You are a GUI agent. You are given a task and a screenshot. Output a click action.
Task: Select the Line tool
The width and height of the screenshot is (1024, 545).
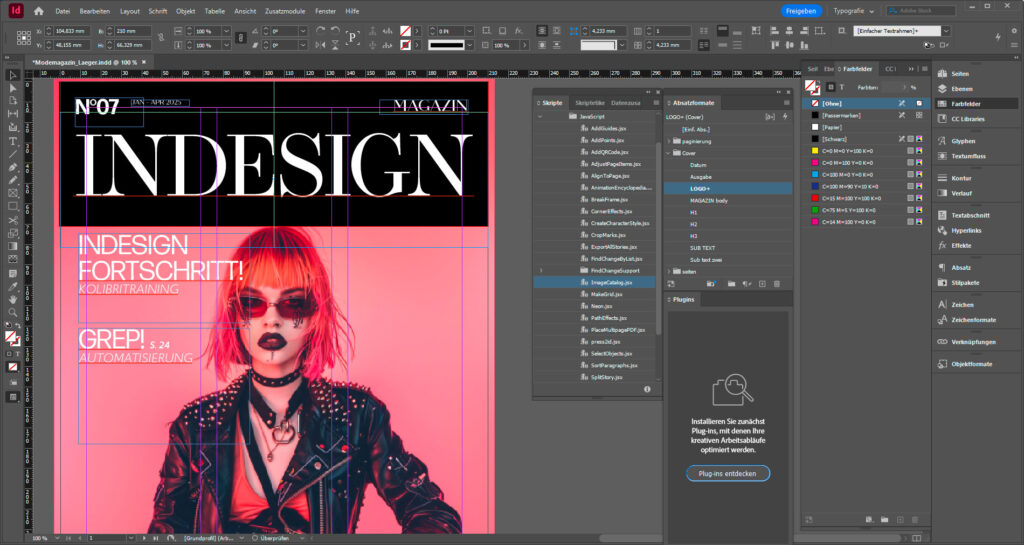pos(12,154)
